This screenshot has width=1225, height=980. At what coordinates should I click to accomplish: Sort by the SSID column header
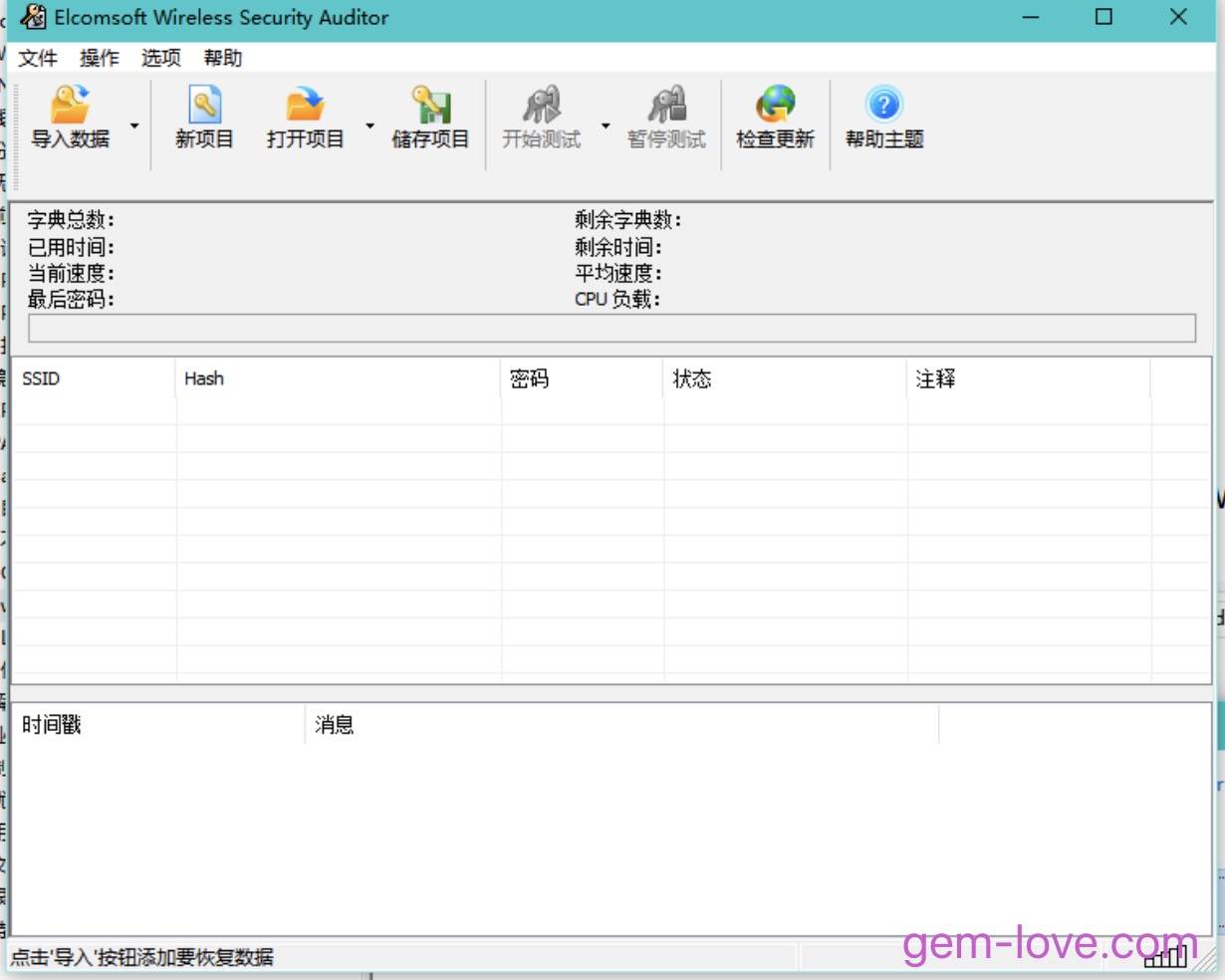(x=94, y=378)
